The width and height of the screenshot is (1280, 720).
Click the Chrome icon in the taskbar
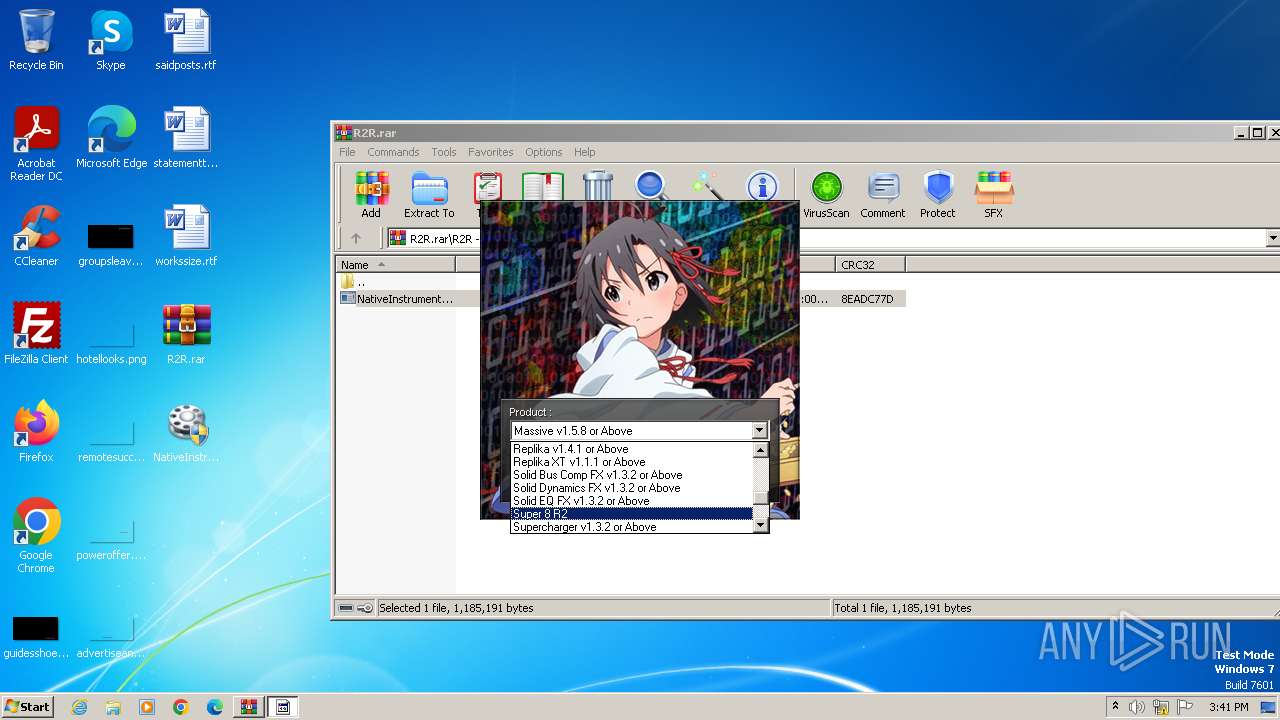pos(180,707)
